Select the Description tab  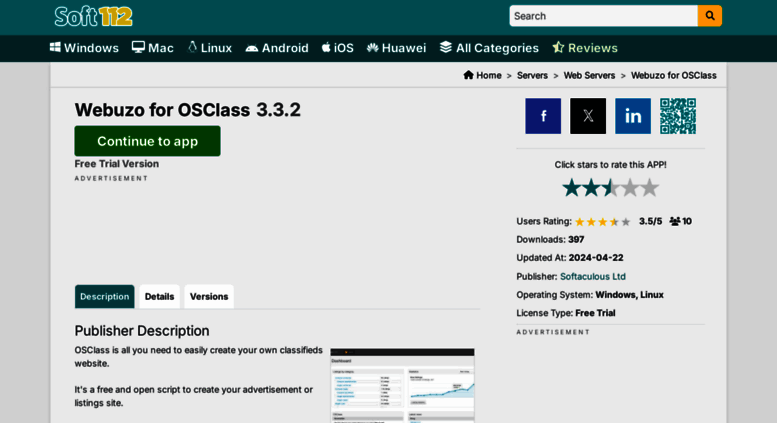[105, 297]
